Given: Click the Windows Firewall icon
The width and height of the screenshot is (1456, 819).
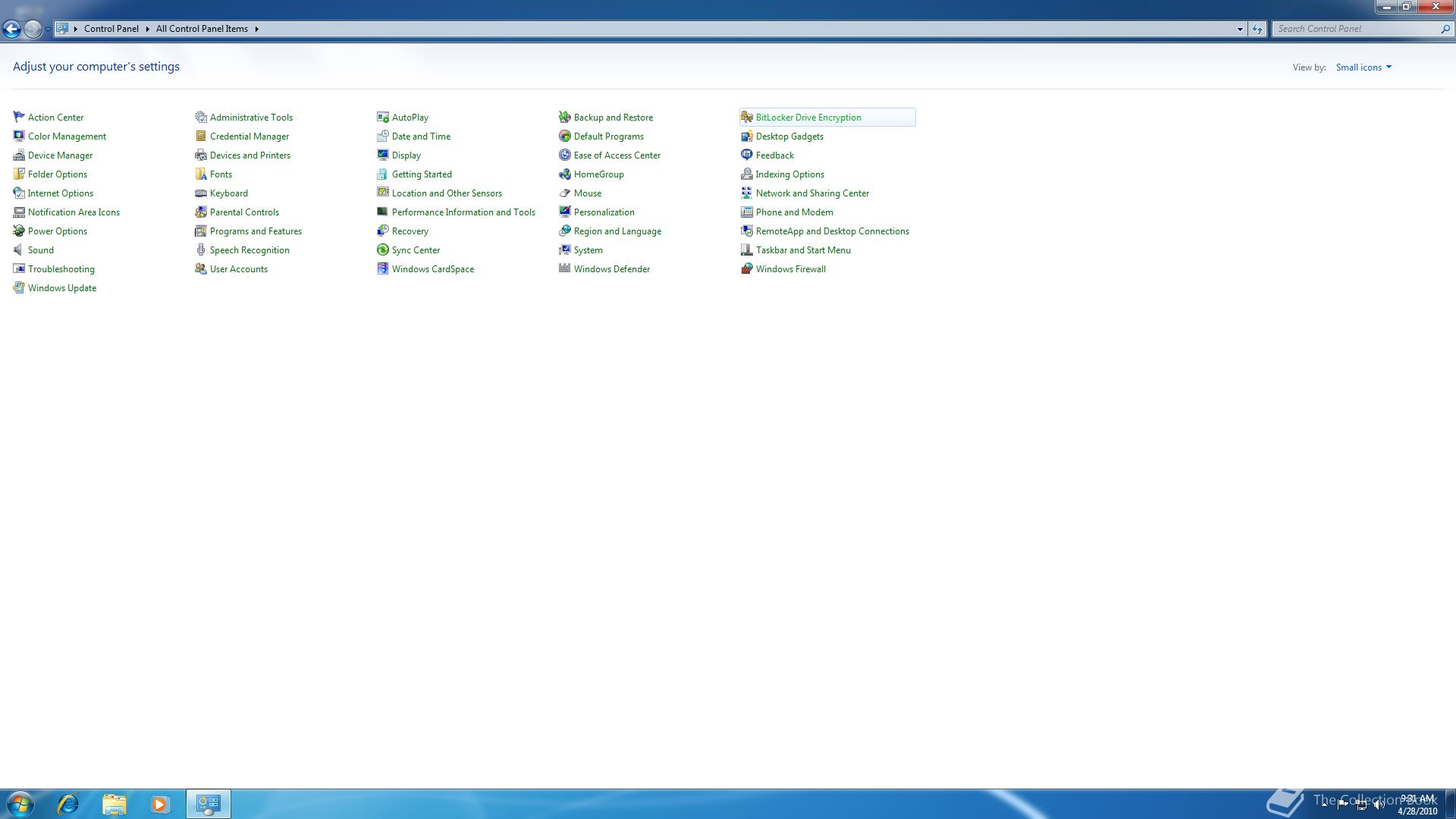Looking at the screenshot, I should (747, 268).
